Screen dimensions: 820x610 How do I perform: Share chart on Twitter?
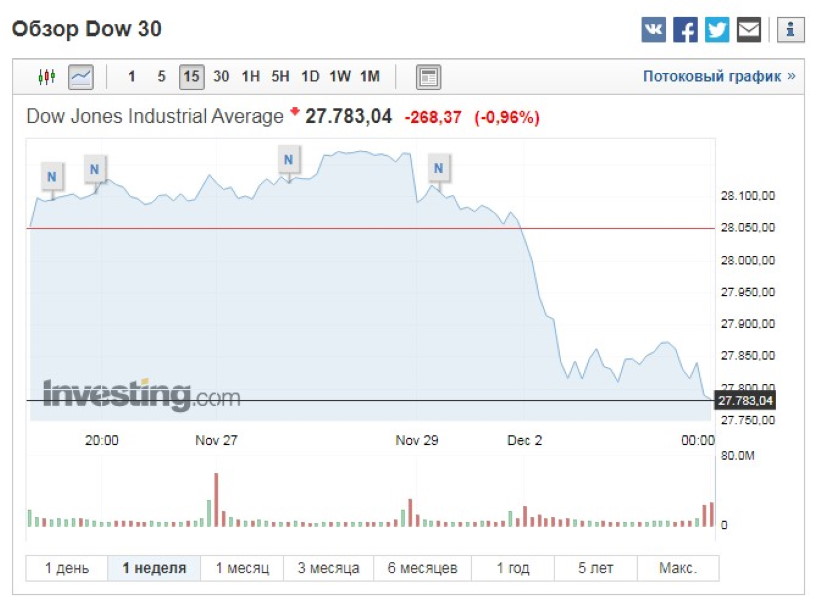tap(717, 30)
